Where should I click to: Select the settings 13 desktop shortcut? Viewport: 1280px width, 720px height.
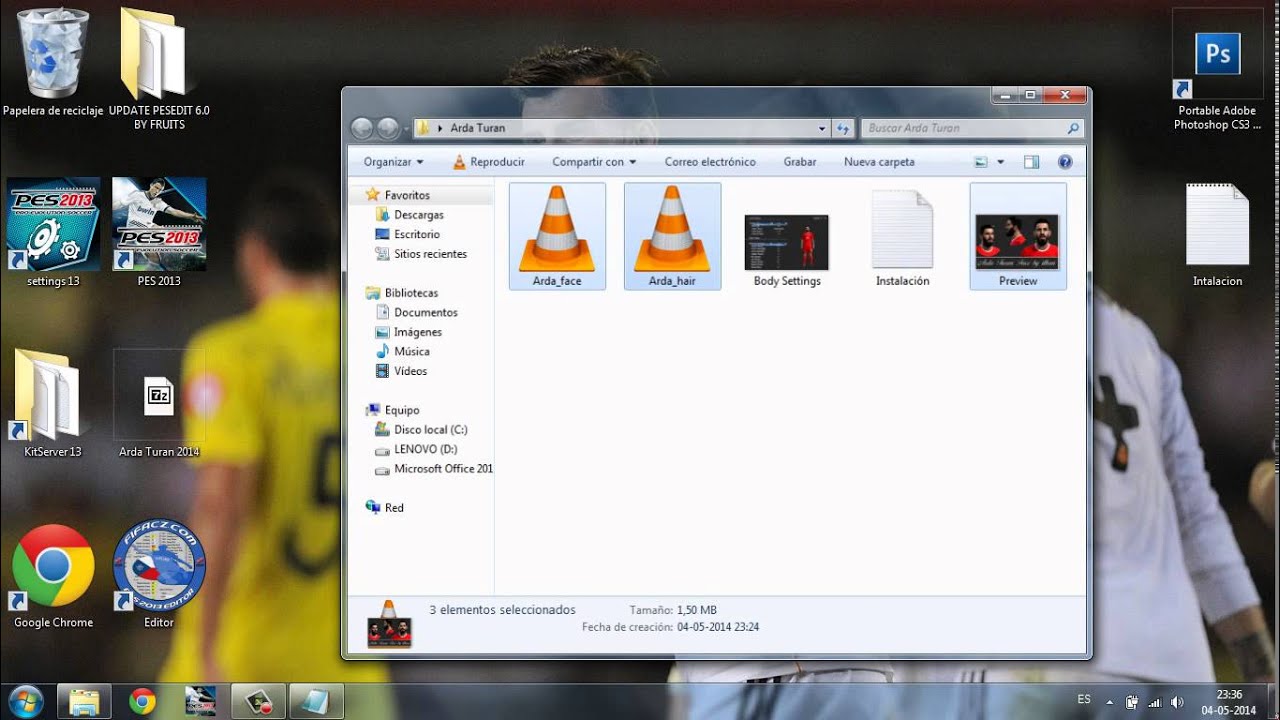pos(53,233)
